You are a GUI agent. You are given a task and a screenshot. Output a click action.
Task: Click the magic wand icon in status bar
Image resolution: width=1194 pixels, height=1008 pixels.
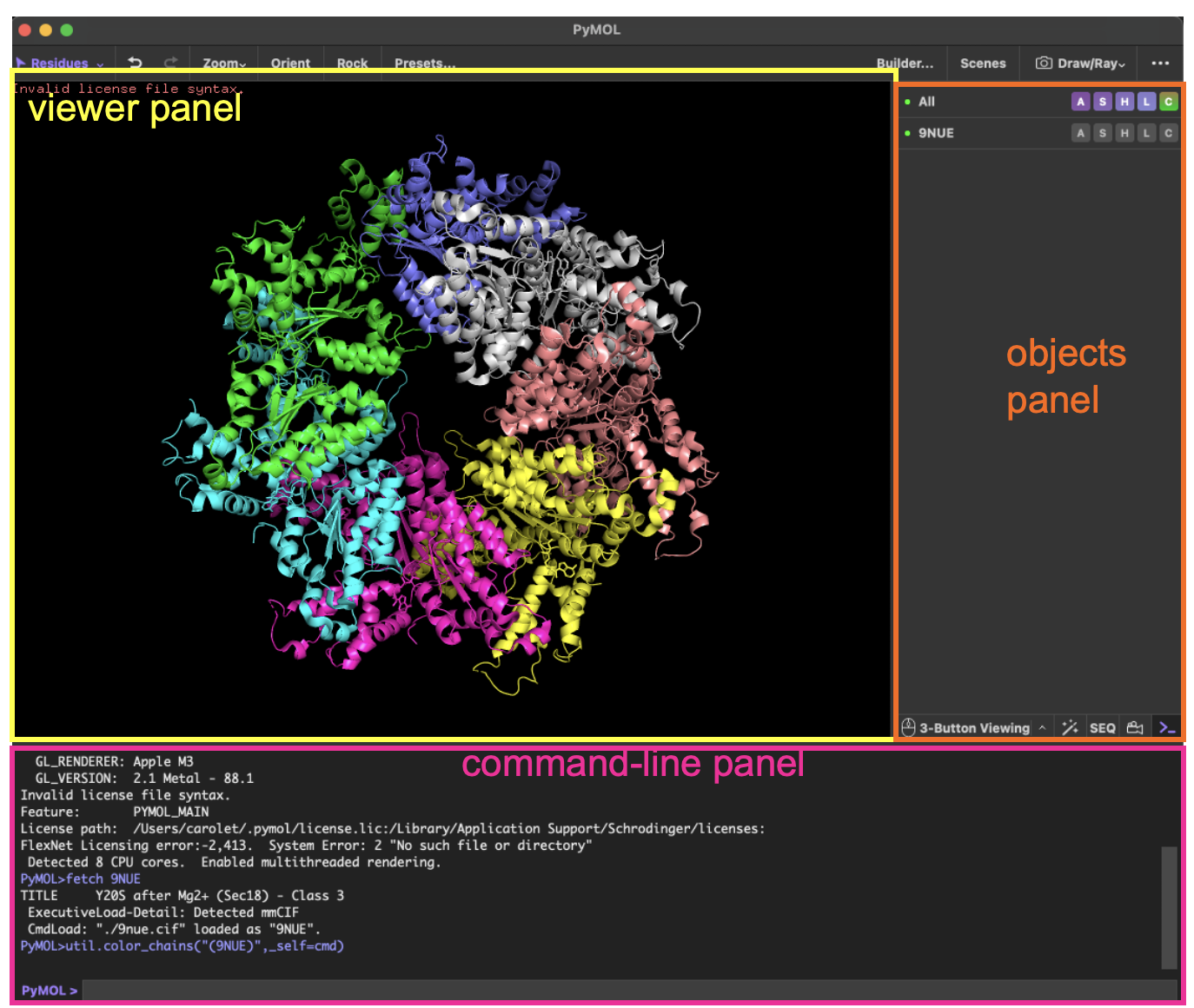[x=1070, y=727]
